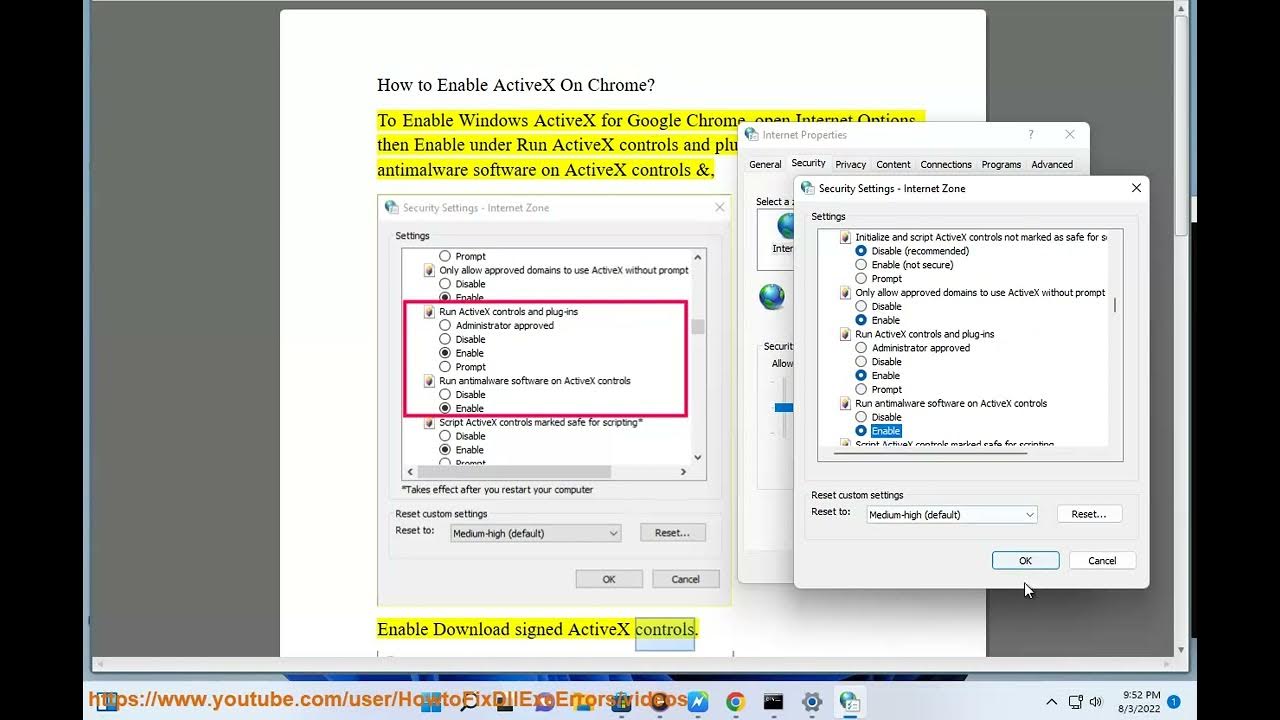This screenshot has height=720, width=1280.
Task: Choose Prompt under Initialize and script ActiveX
Action: (x=861, y=279)
